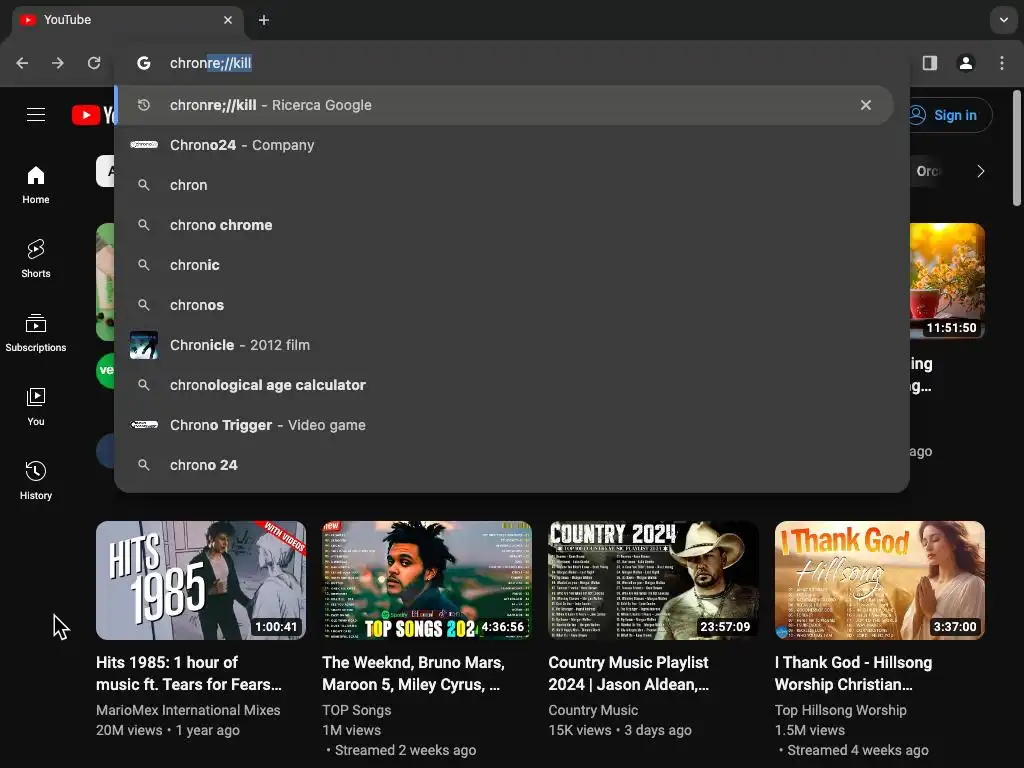Open the Top Hillsong Worship channel
Screen dimensions: 1024x768
click(840, 710)
